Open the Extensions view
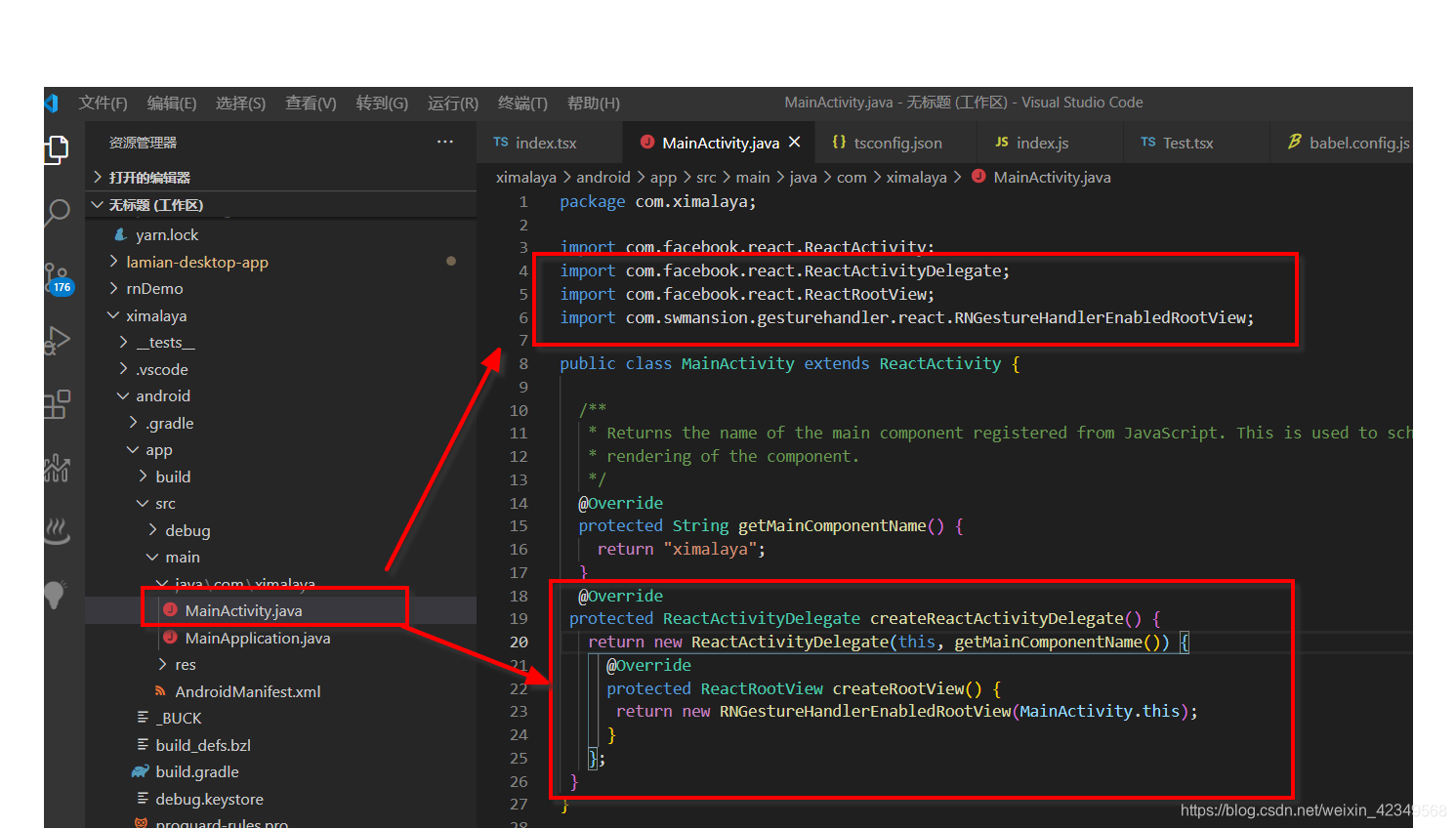This screenshot has height=829, width=1456. click(57, 404)
